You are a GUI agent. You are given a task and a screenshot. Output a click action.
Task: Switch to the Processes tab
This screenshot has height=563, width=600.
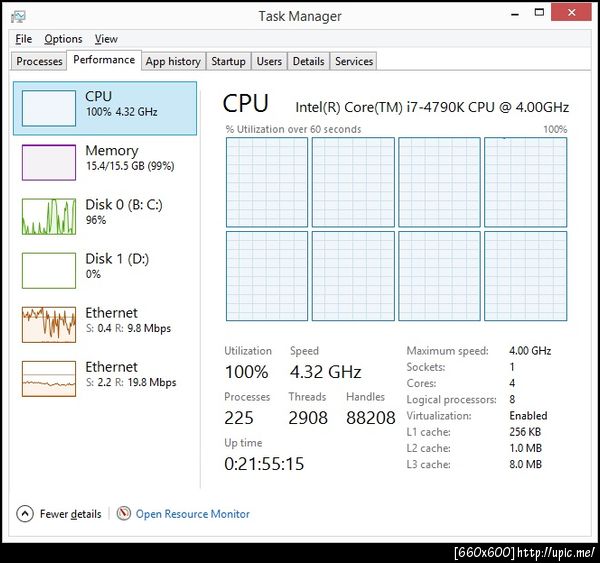click(x=39, y=61)
